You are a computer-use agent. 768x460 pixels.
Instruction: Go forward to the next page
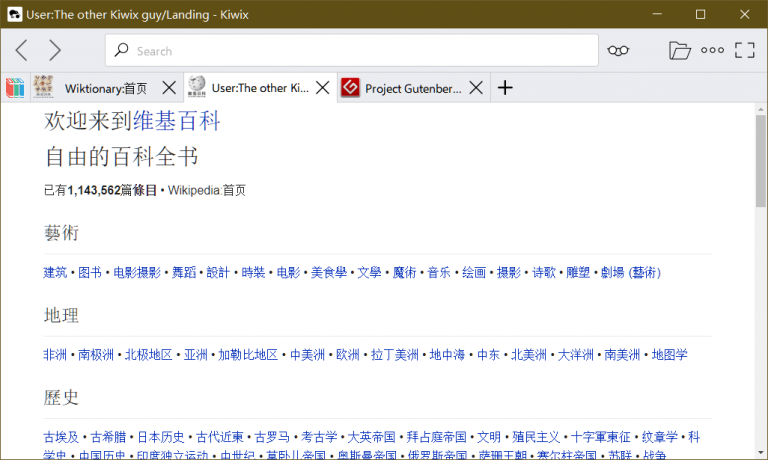pyautogui.click(x=55, y=50)
